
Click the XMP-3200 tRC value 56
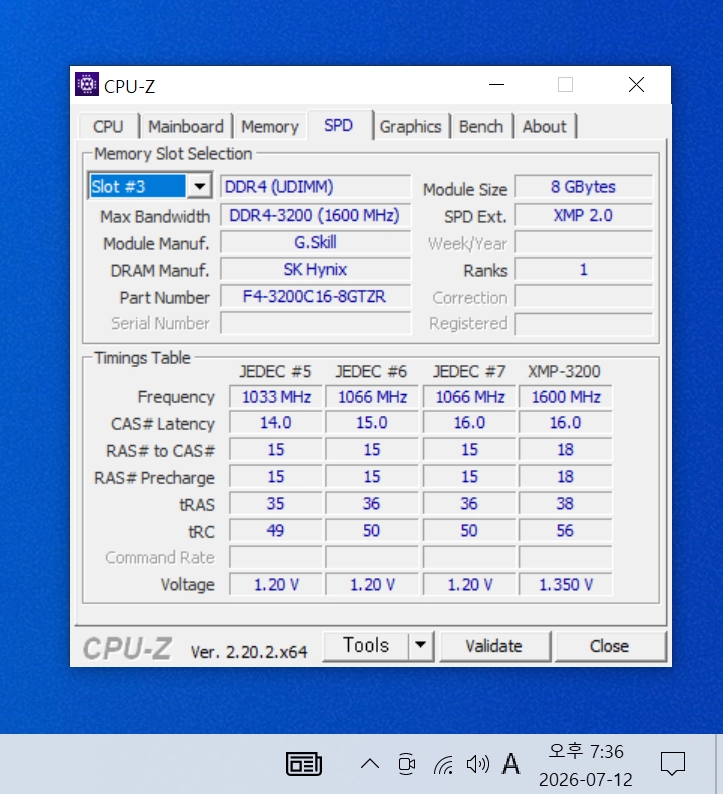tap(566, 531)
